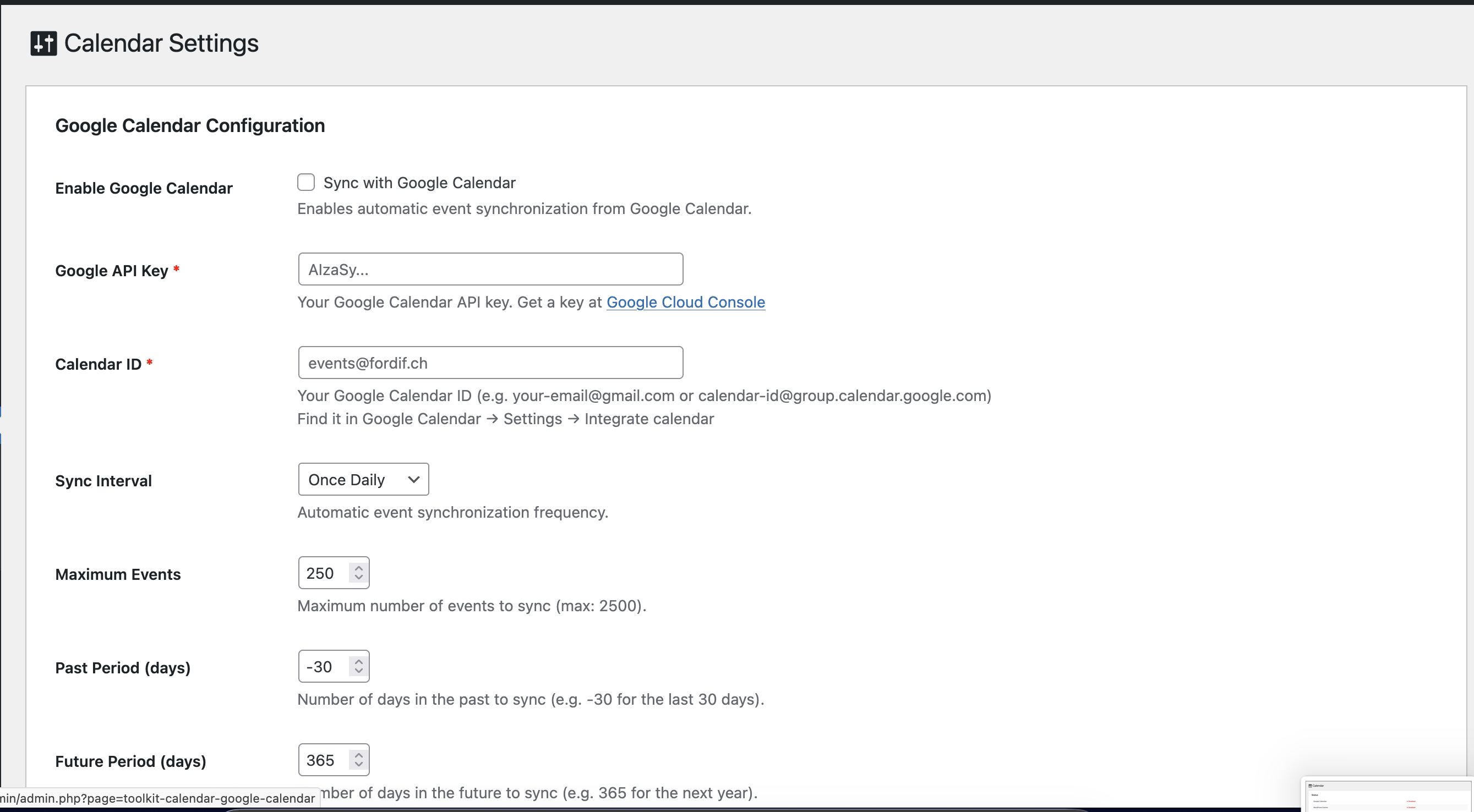This screenshot has width=1474, height=812.
Task: Click the Past Period (days) label
Action: click(x=122, y=668)
